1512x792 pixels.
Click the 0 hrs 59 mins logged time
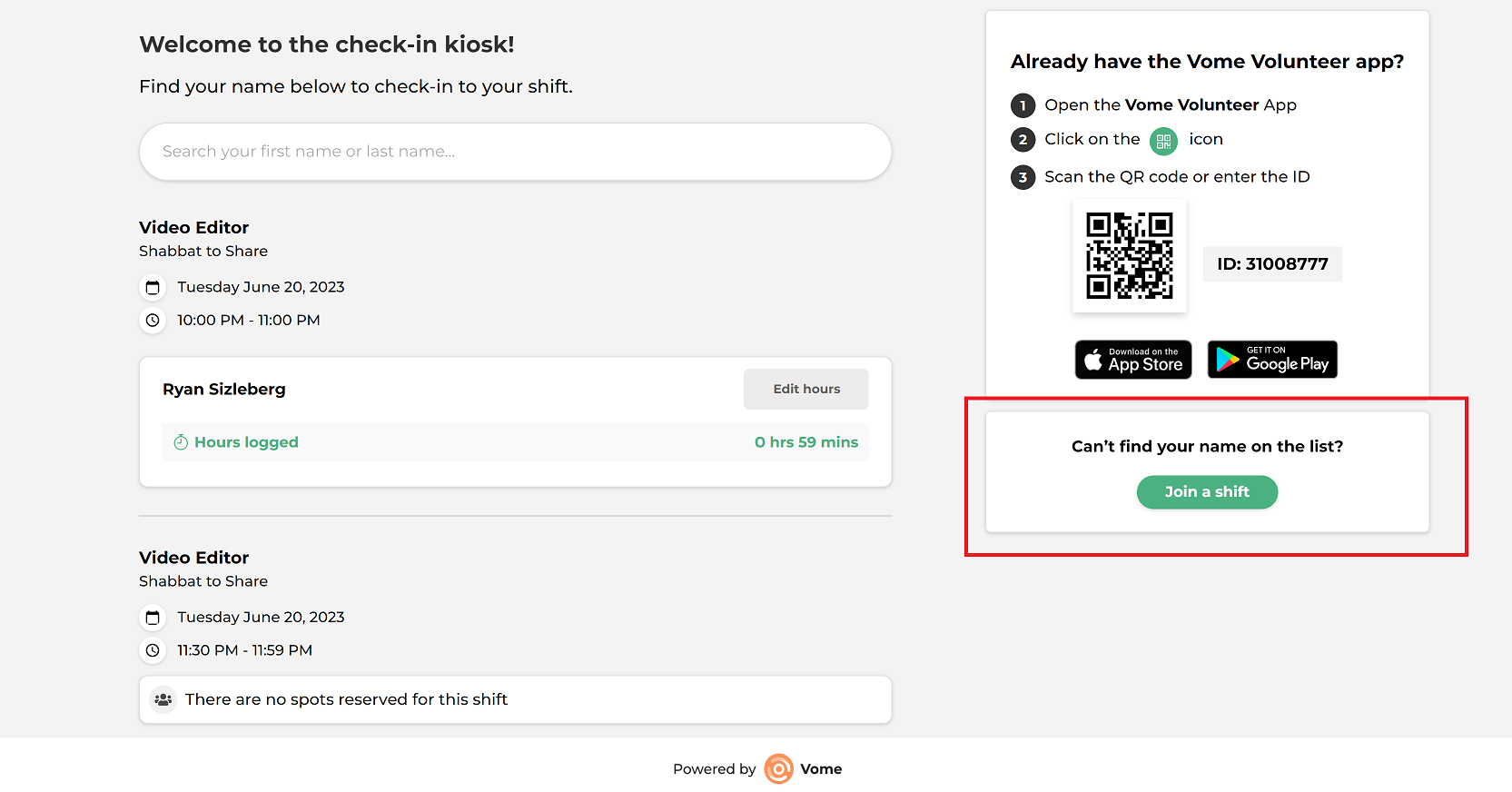tap(806, 442)
